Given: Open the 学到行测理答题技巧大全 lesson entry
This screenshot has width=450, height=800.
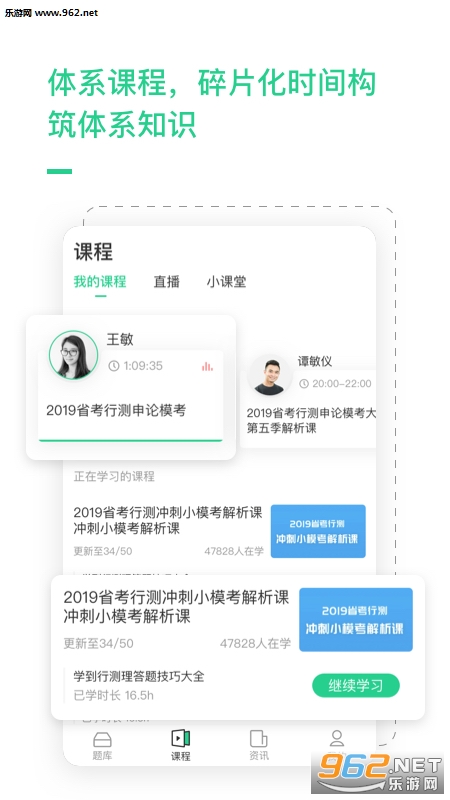Looking at the screenshot, I should (139, 677).
